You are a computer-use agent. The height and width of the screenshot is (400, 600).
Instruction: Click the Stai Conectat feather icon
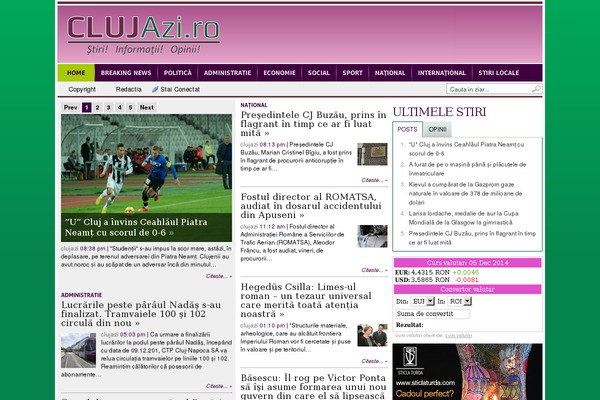click(155, 89)
